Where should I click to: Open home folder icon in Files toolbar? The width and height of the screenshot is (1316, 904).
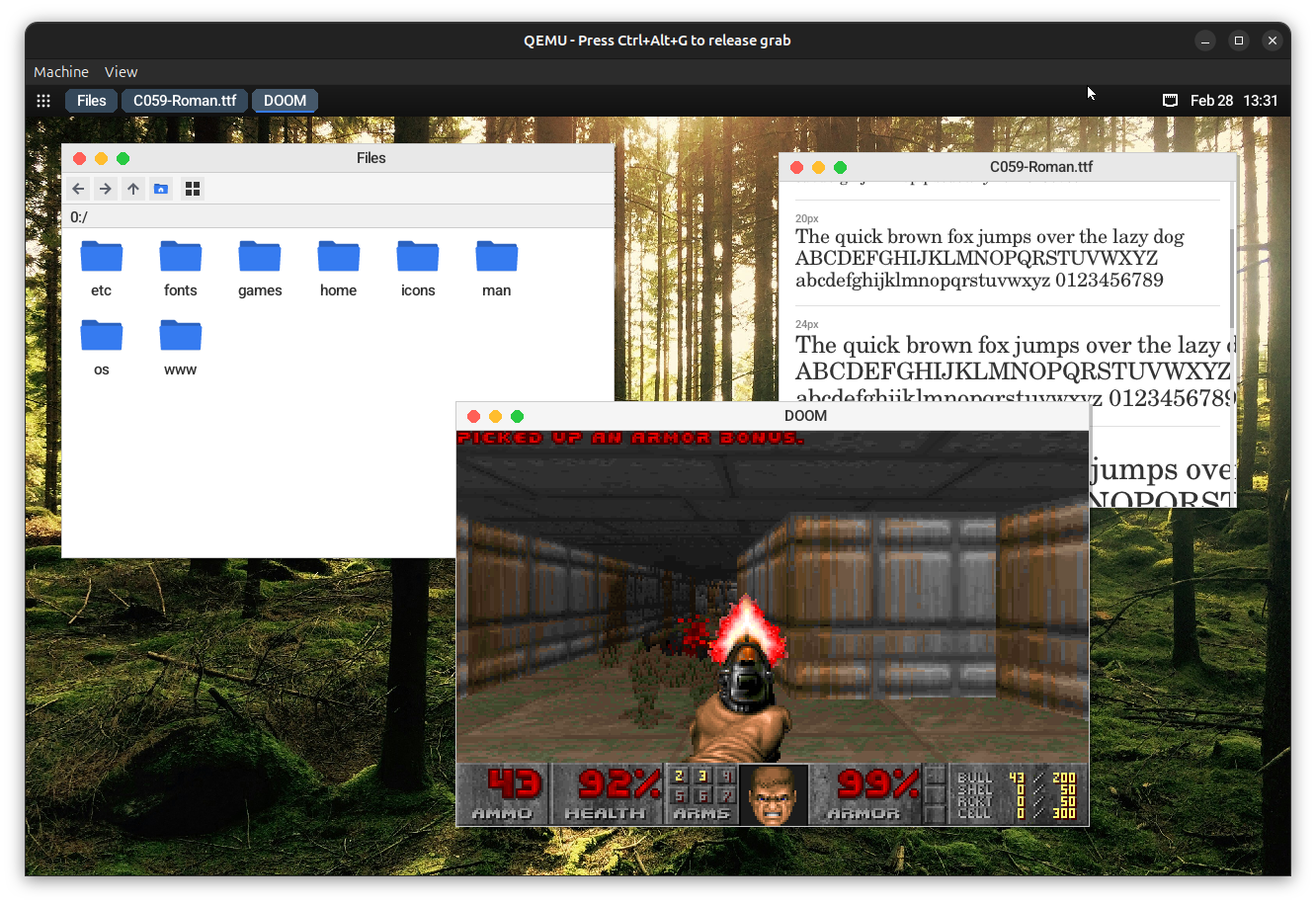(161, 189)
